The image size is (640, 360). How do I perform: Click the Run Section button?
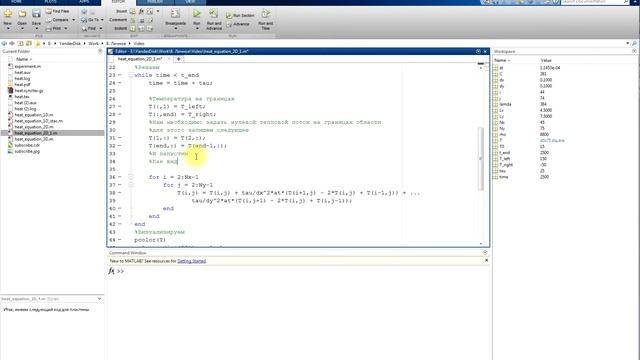tap(240, 16)
